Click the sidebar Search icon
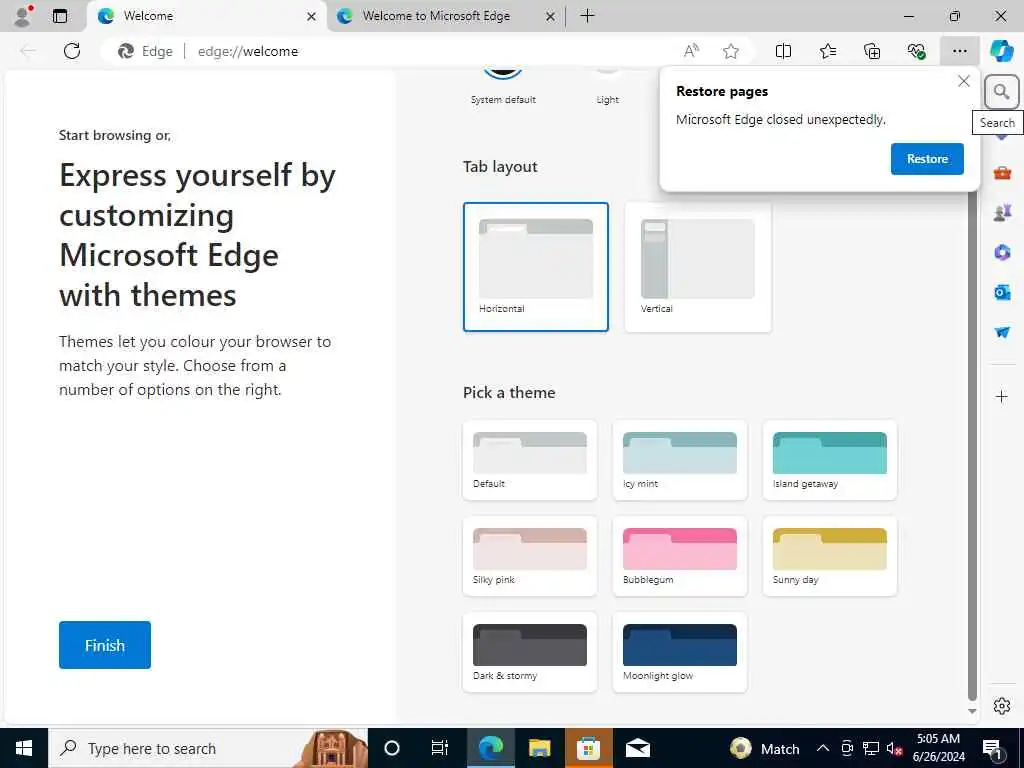1024x768 pixels. point(1002,92)
